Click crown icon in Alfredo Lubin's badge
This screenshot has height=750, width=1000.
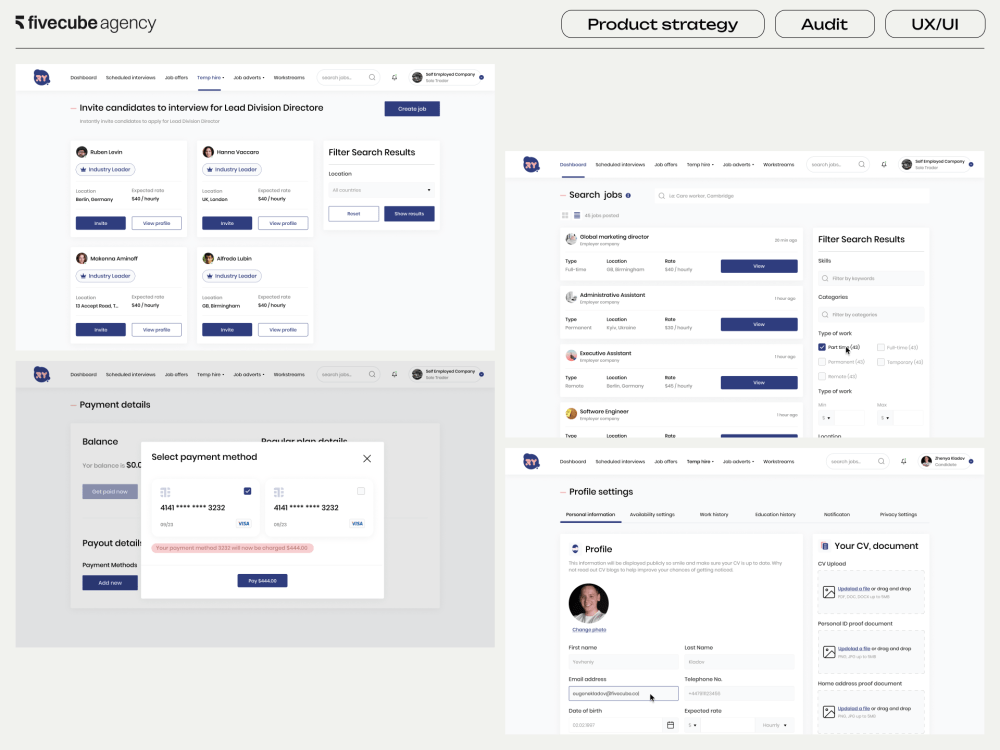point(210,276)
